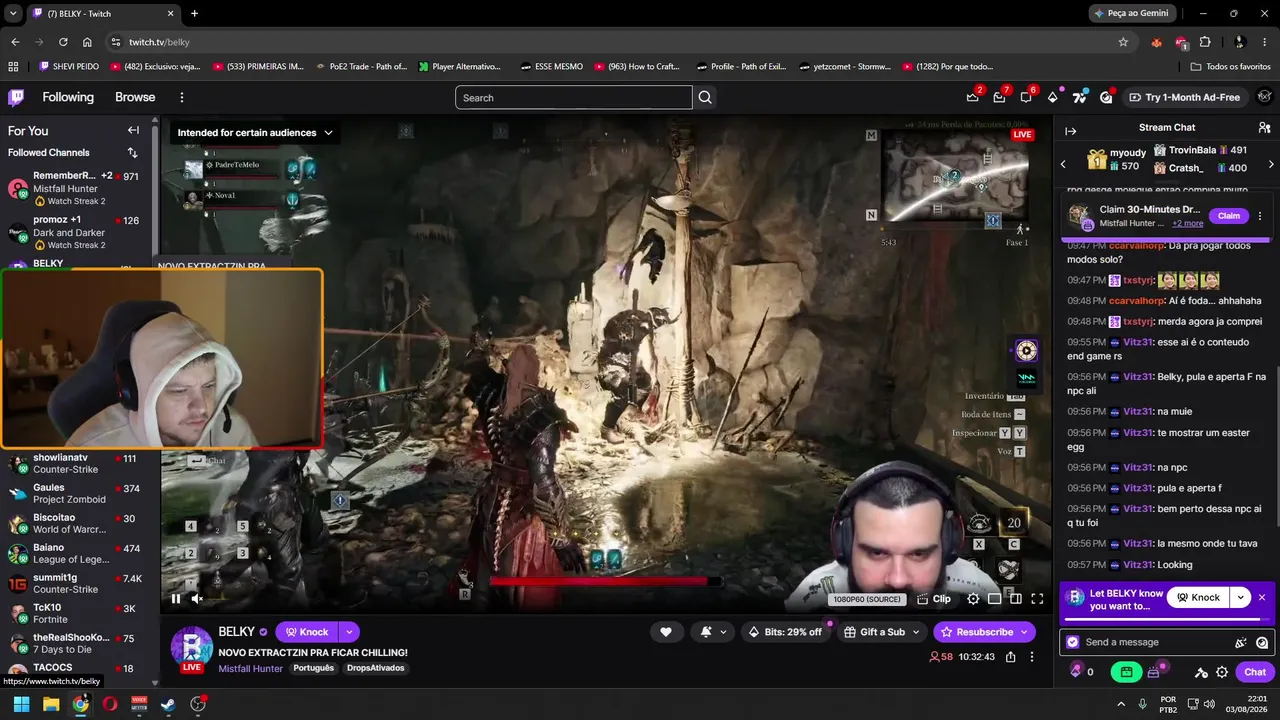Open BELKY's channel avatar
Screen dimensions: 1280x720
pyautogui.click(x=191, y=647)
